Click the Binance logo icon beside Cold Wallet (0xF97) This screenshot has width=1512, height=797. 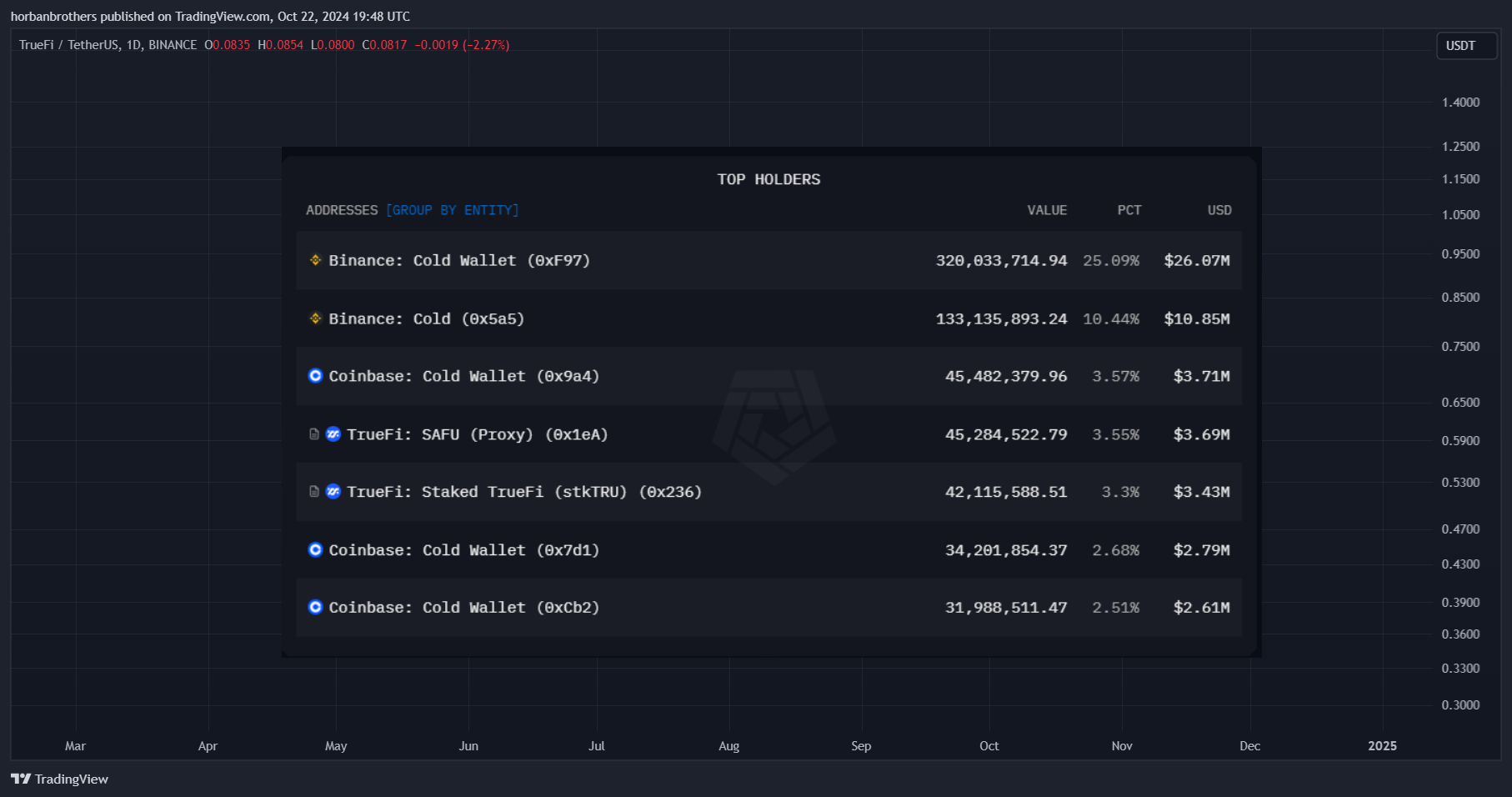pyautogui.click(x=315, y=260)
